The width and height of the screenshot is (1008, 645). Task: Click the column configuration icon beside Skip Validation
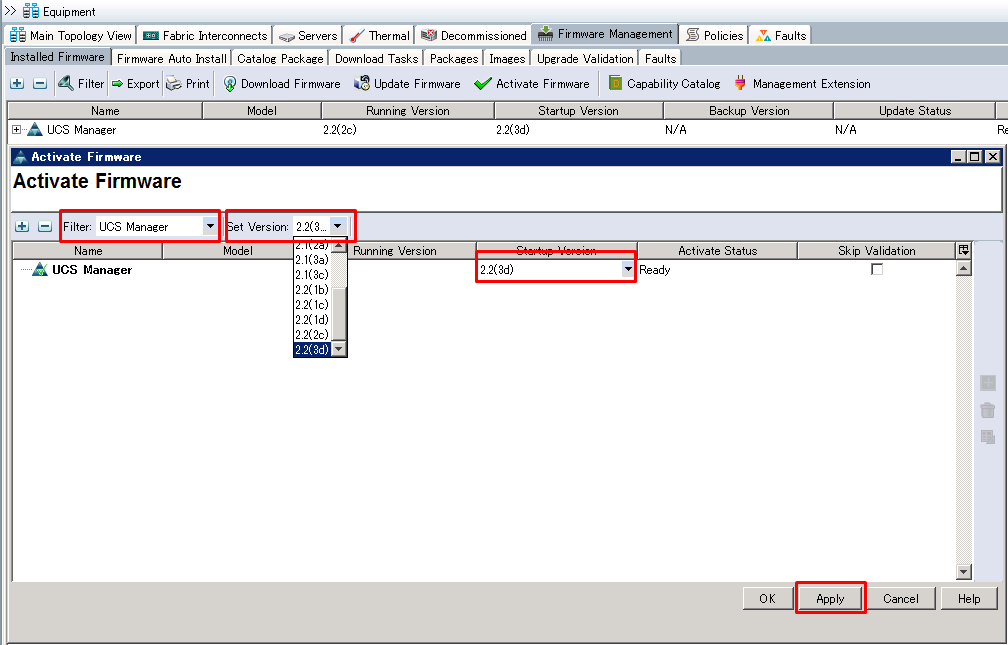(963, 250)
